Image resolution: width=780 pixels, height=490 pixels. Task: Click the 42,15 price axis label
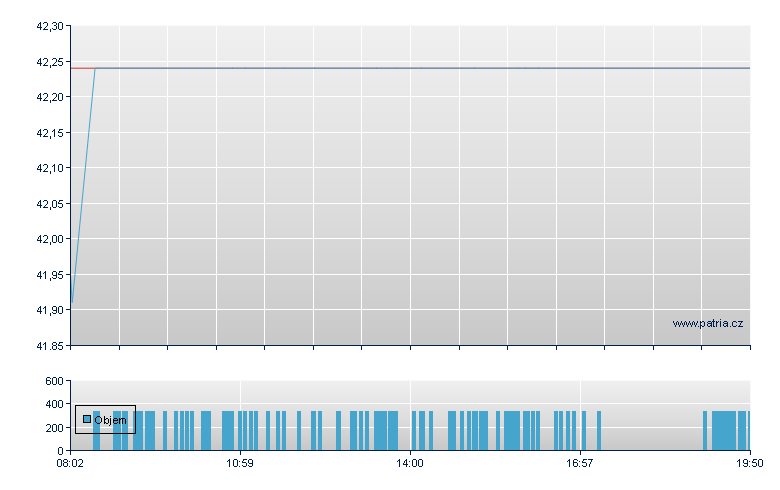tap(50, 133)
